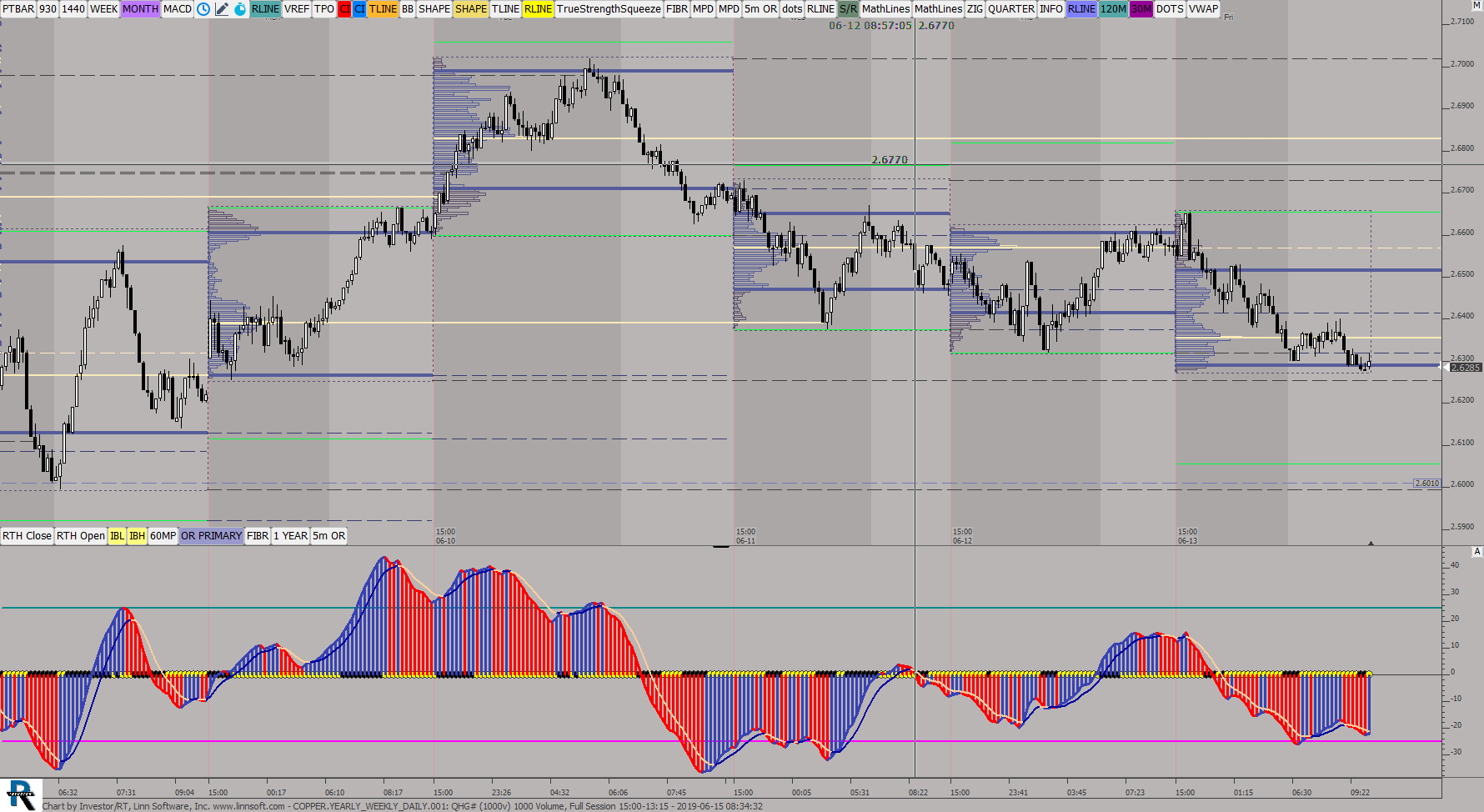Click the VREF toolbar button
1484x812 pixels.
pyautogui.click(x=297, y=9)
